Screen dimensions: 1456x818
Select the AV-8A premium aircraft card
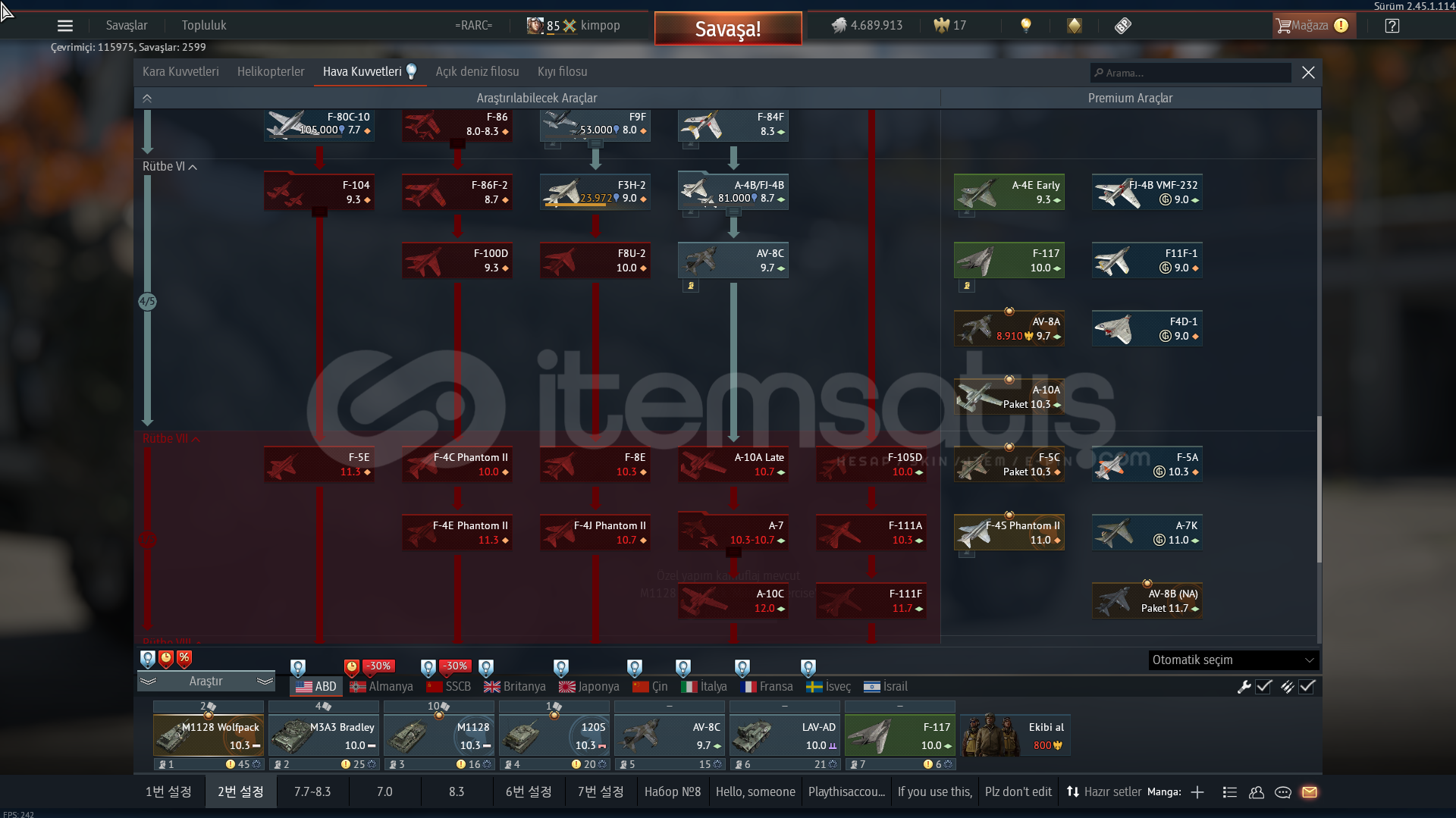pyautogui.click(x=1009, y=328)
